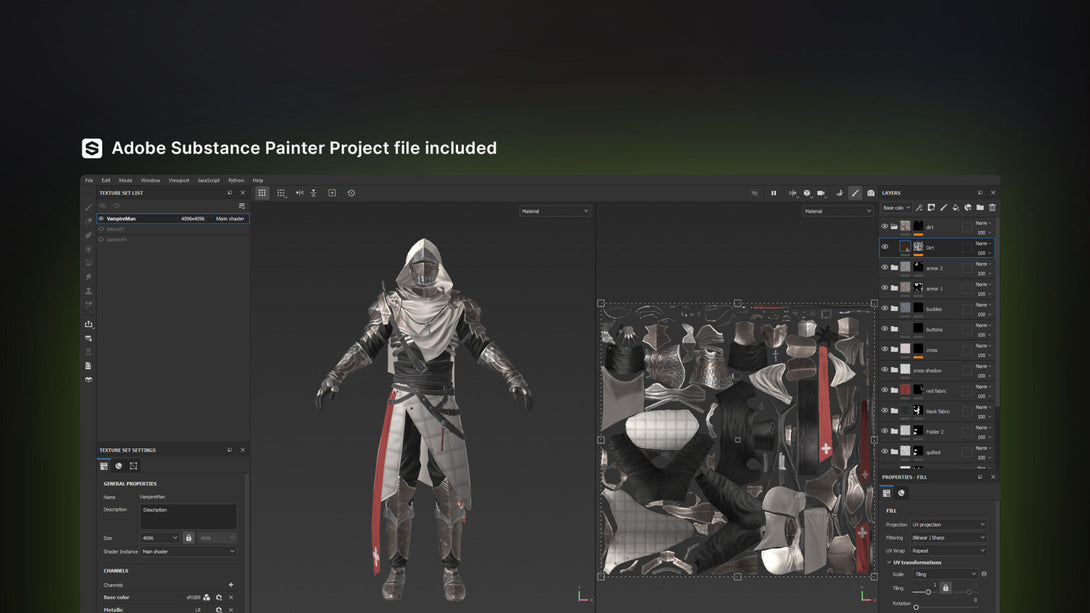Open the Filtering Bilinear Sharp dropdown
The height and width of the screenshot is (613, 1090).
[948, 537]
